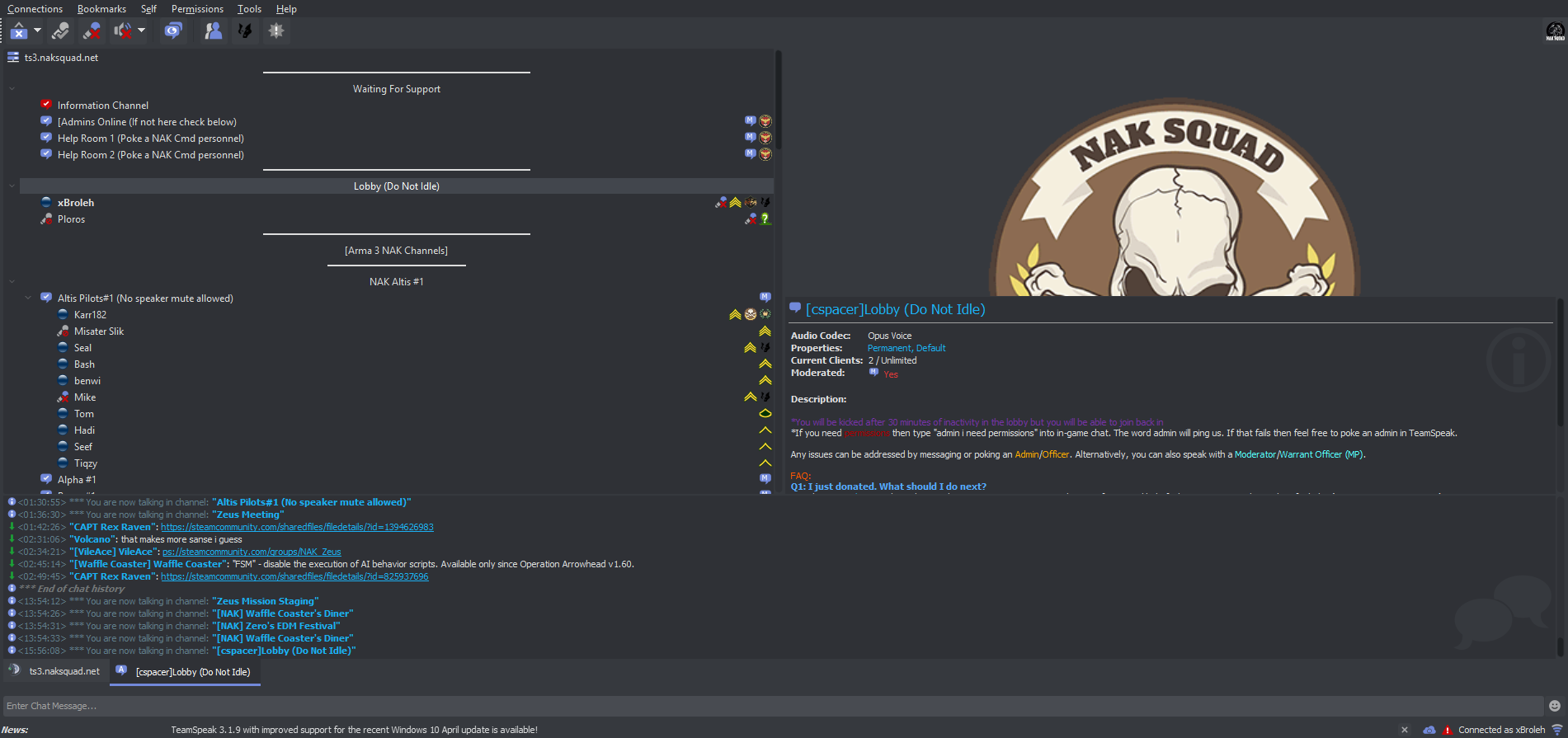This screenshot has height=738, width=1568.
Task: Click Misater Slik's muted mic icon
Action: pyautogui.click(x=63, y=331)
